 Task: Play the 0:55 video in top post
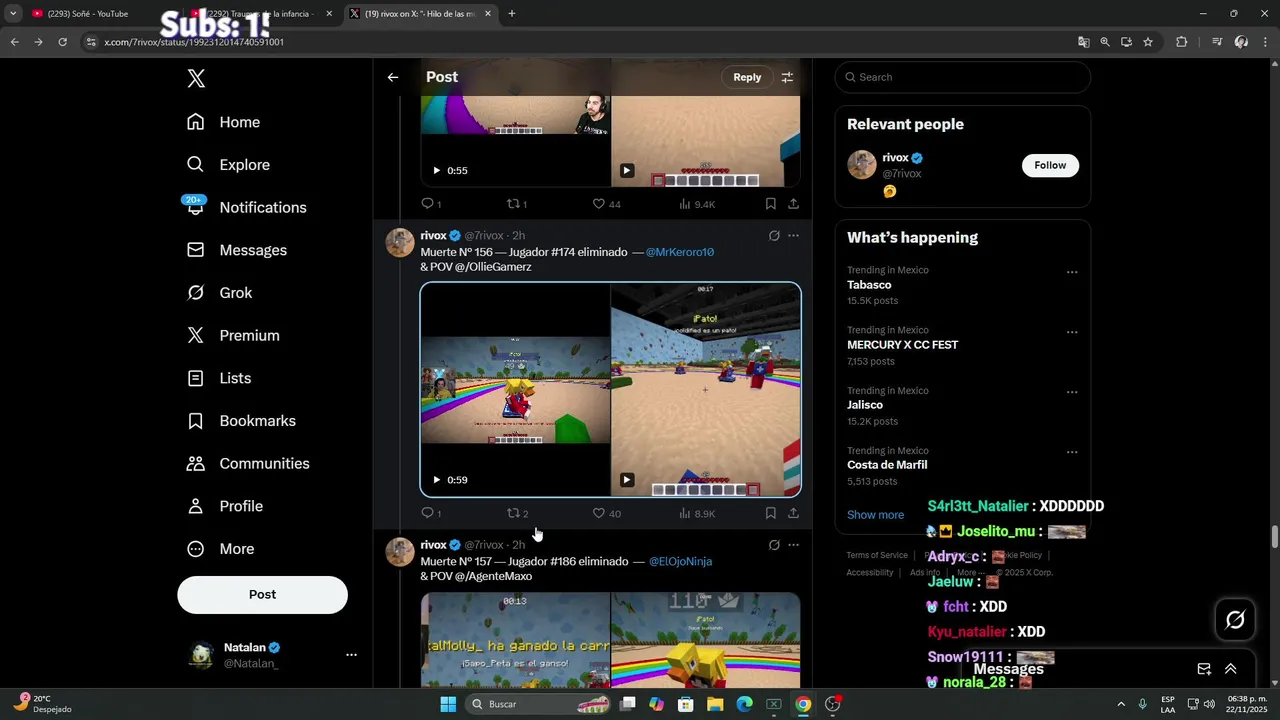[436, 171]
